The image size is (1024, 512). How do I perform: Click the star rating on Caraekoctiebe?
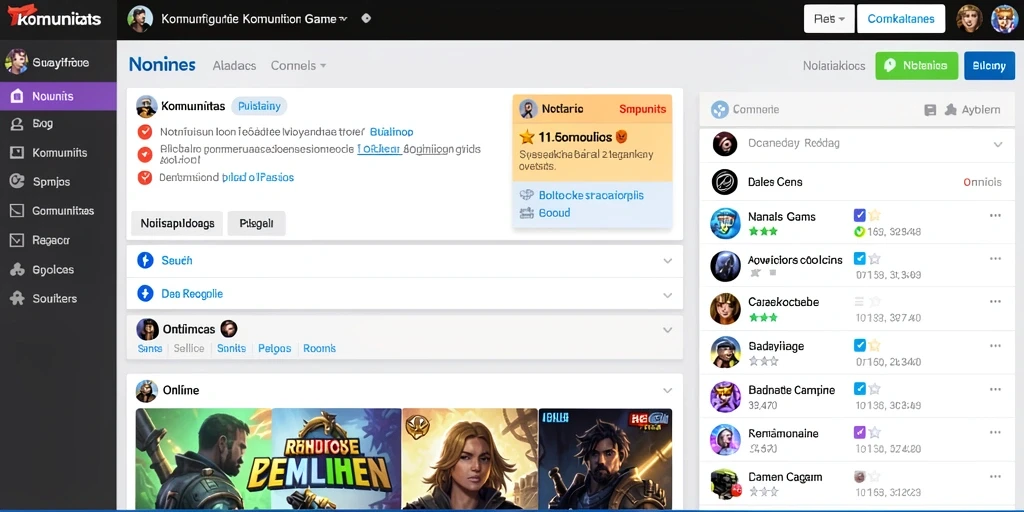pos(763,317)
